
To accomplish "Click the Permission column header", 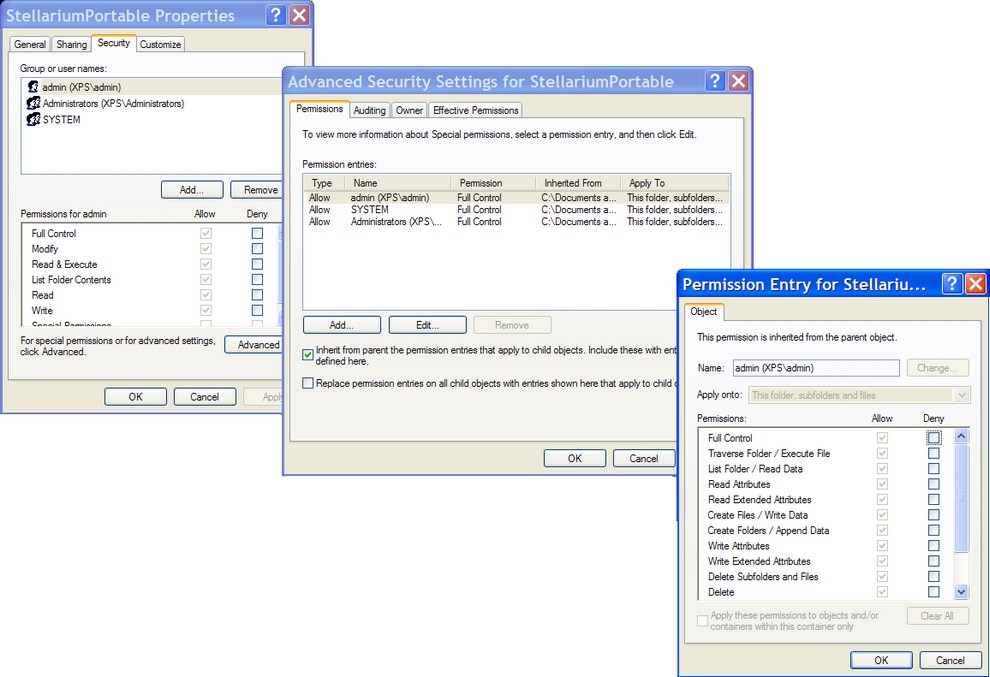I will pos(493,183).
